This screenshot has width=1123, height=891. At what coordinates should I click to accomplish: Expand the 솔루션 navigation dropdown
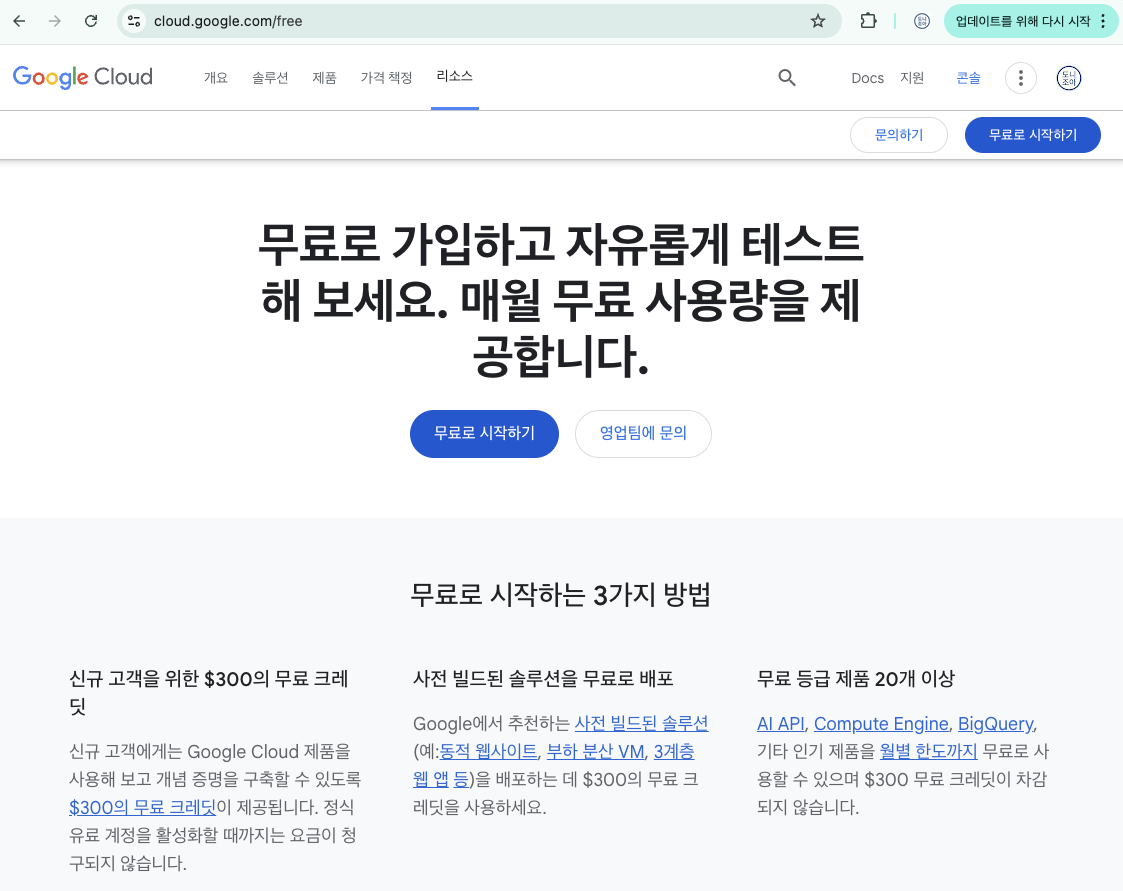tap(270, 77)
